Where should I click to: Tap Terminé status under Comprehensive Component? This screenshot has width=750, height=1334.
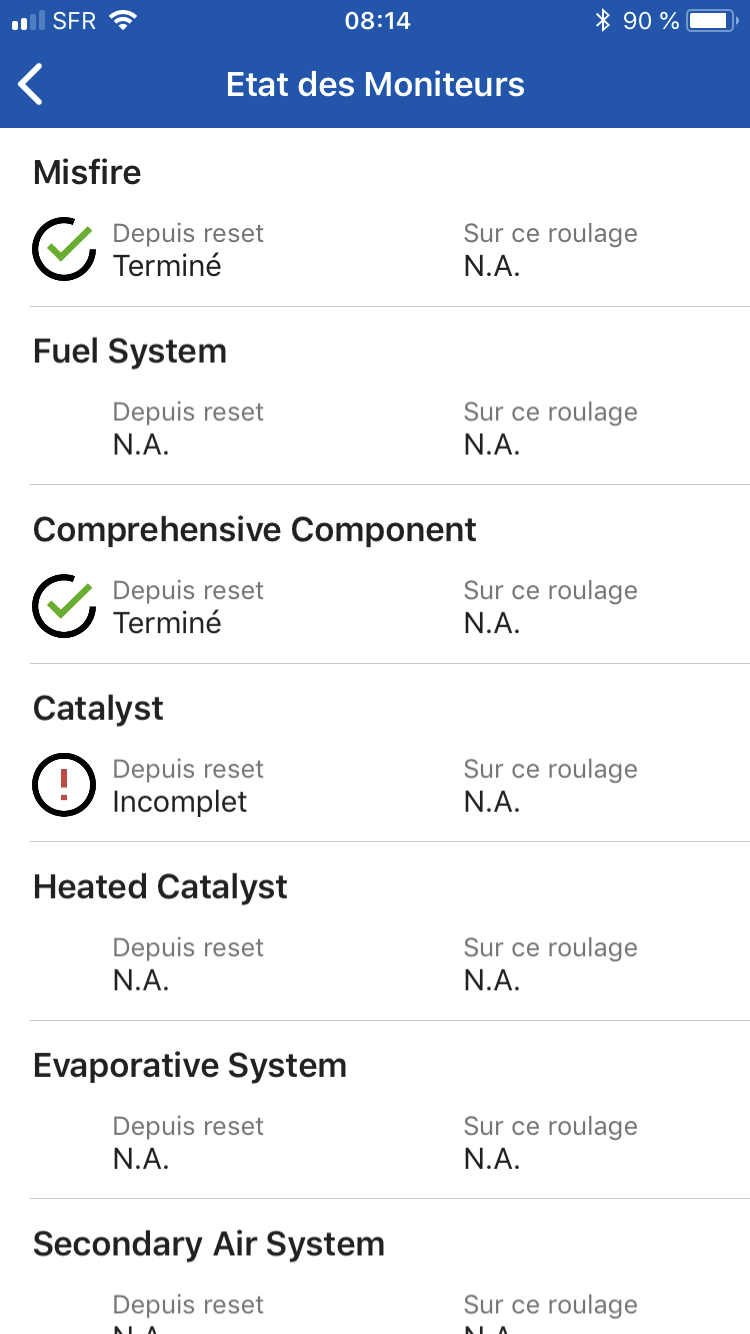(167, 623)
